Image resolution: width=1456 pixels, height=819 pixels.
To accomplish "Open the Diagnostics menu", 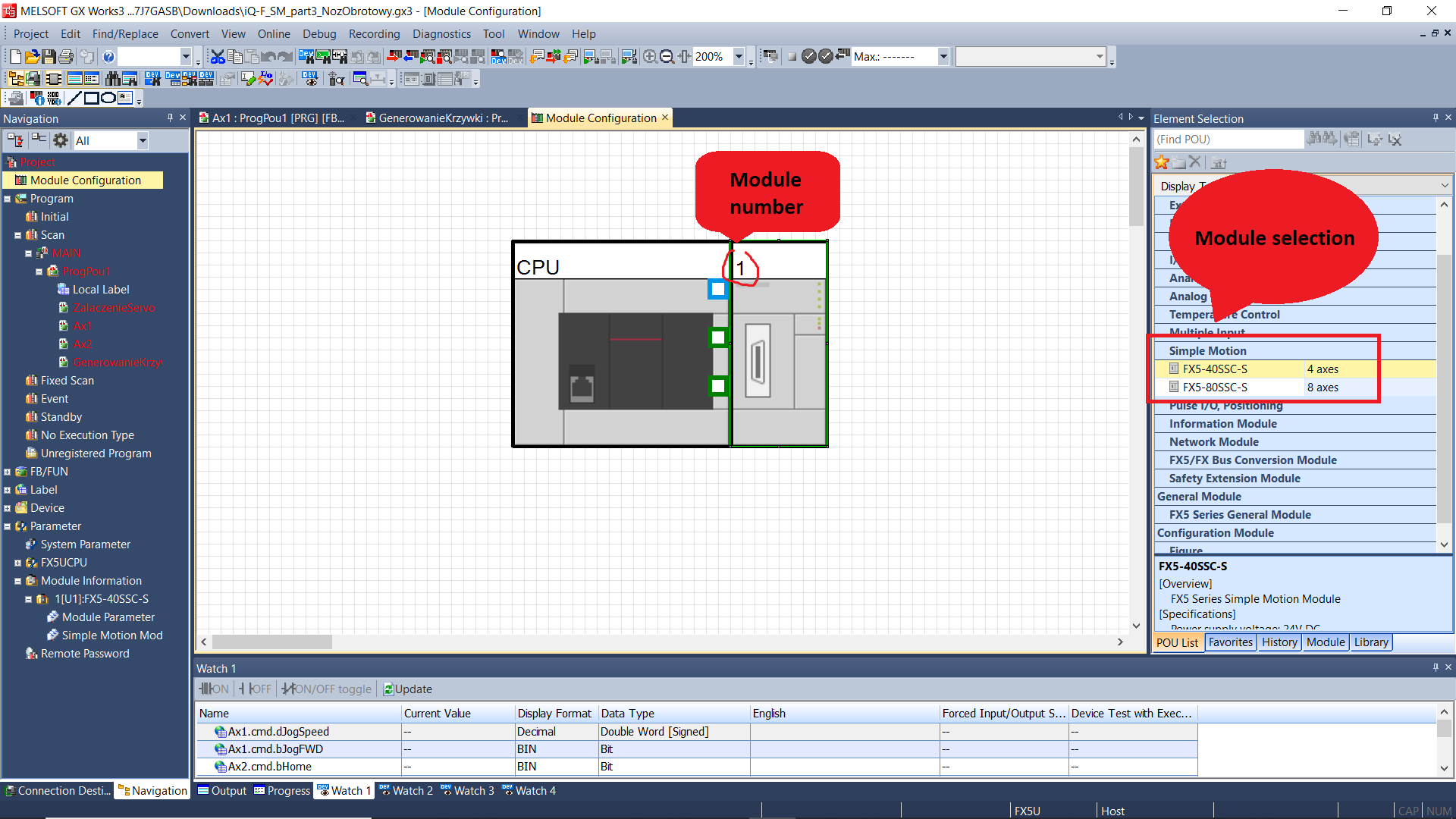I will coord(441,34).
